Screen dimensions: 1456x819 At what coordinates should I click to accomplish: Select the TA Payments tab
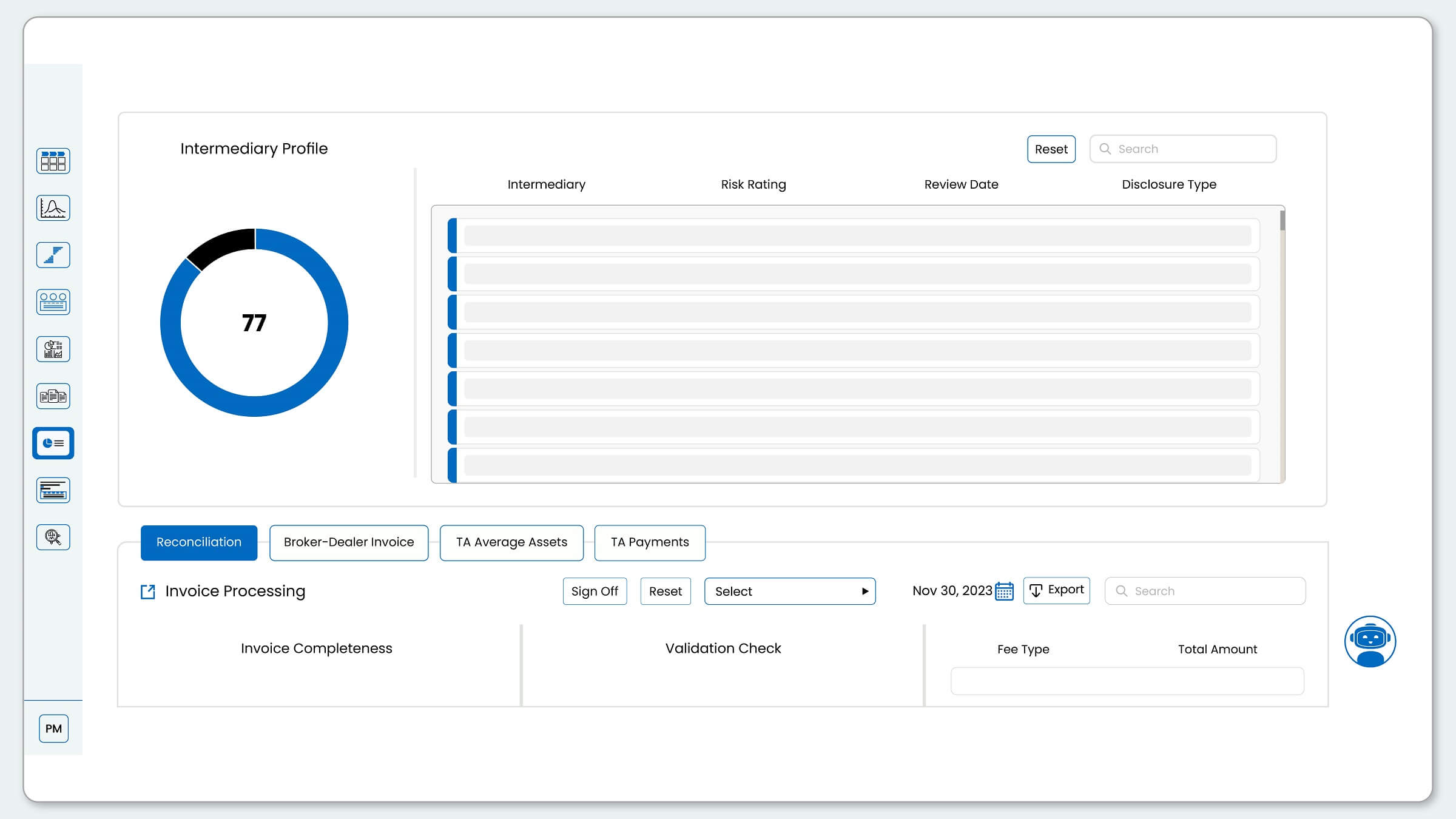[x=650, y=542]
